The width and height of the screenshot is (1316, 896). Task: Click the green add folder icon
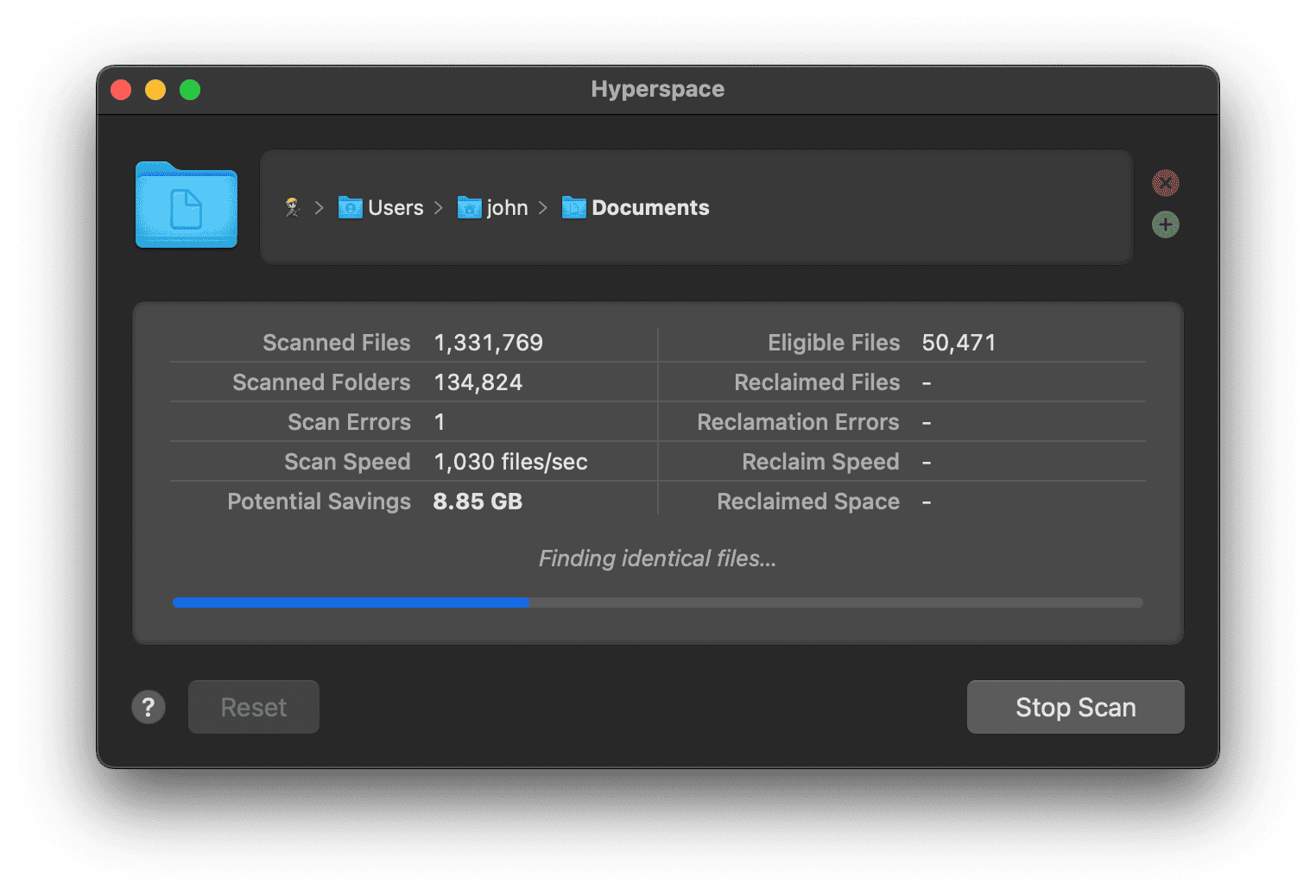pyautogui.click(x=1165, y=224)
